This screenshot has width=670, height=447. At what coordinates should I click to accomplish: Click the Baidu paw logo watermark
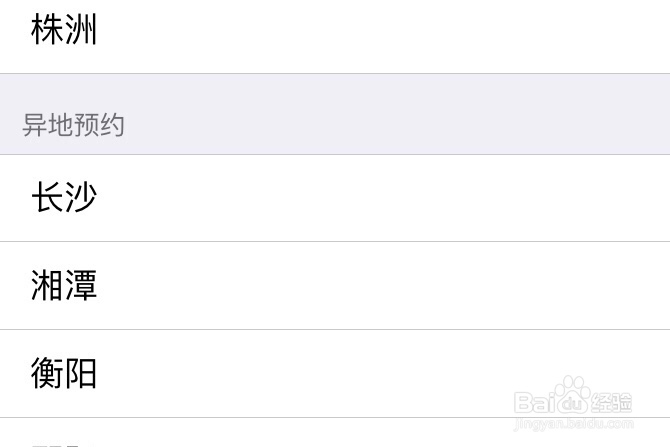(x=572, y=395)
